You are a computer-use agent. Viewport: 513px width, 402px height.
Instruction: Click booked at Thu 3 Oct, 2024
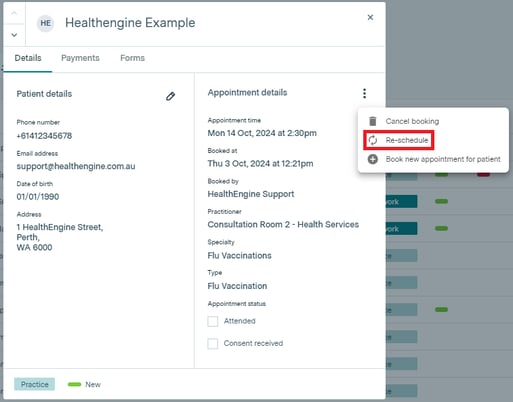point(260,164)
